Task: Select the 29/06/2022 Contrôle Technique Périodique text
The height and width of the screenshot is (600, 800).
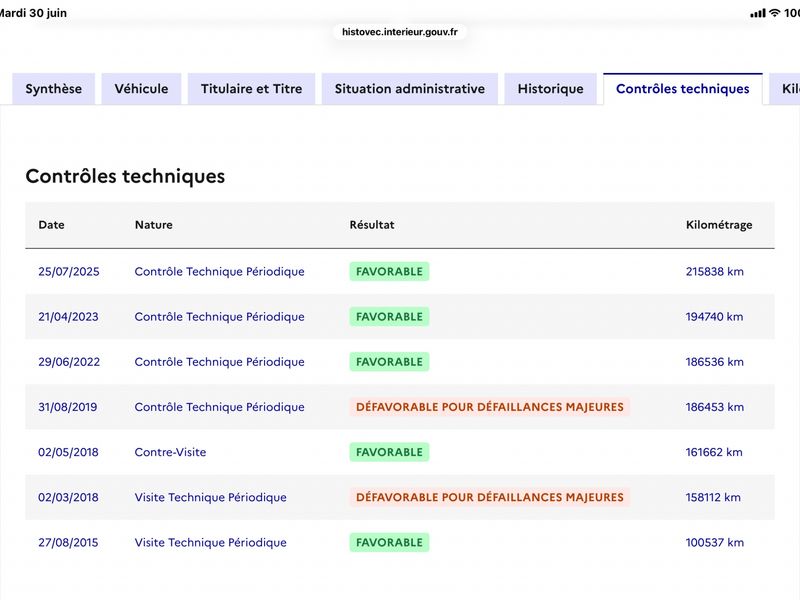Action: (219, 362)
